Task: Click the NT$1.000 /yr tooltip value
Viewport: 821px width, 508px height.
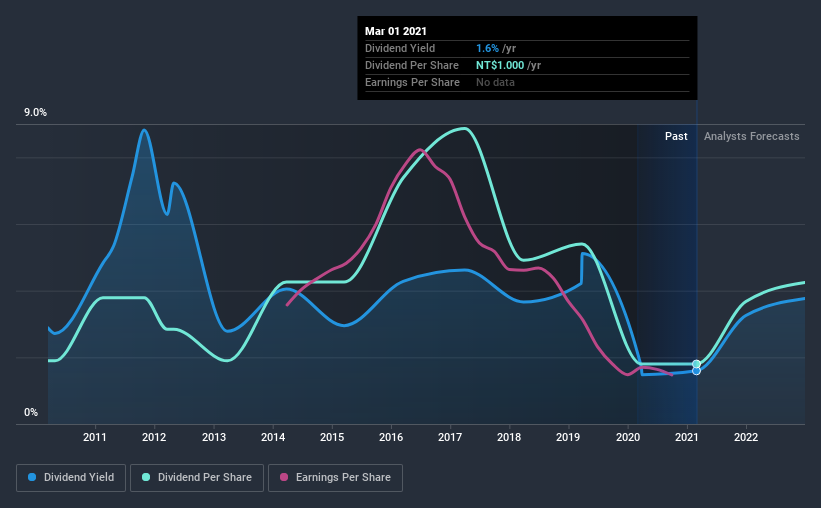Action: [x=508, y=65]
